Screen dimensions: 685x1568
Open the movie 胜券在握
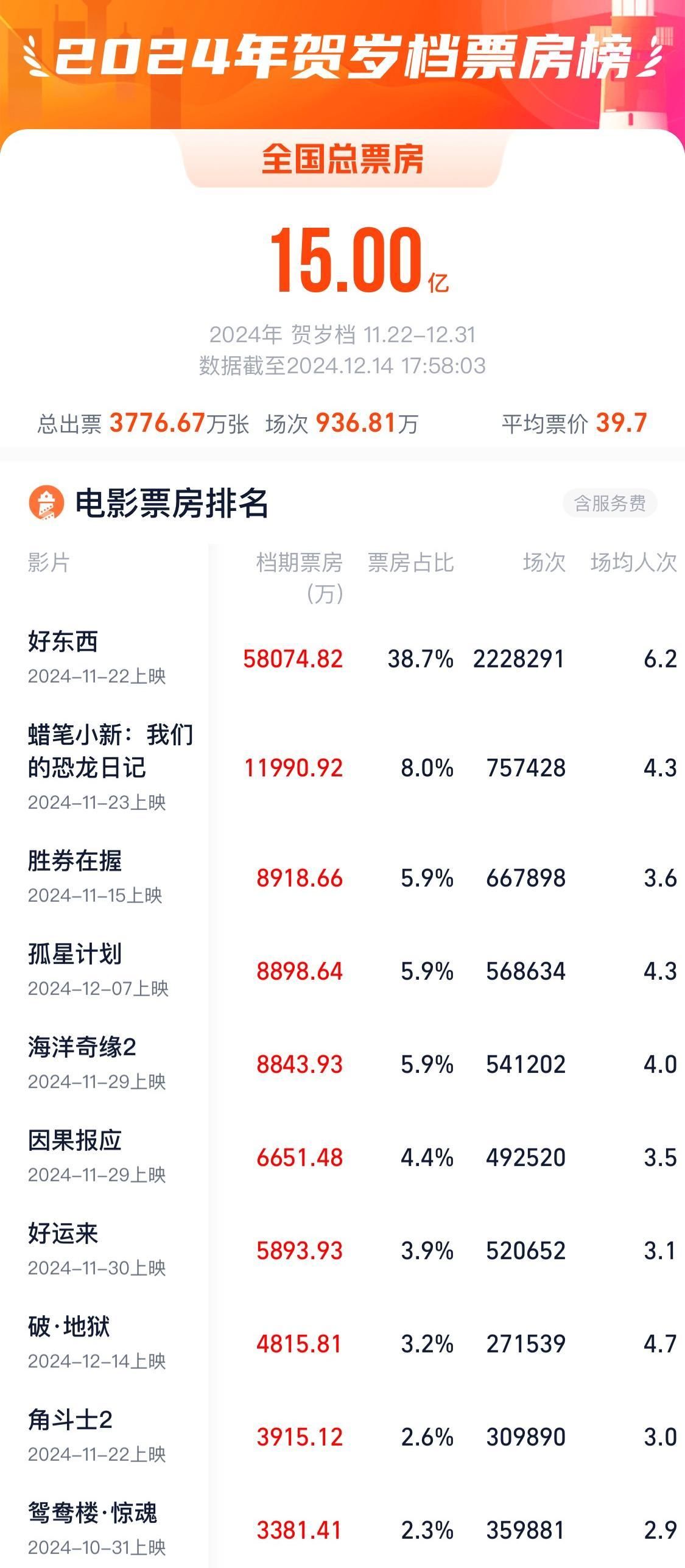click(x=75, y=861)
